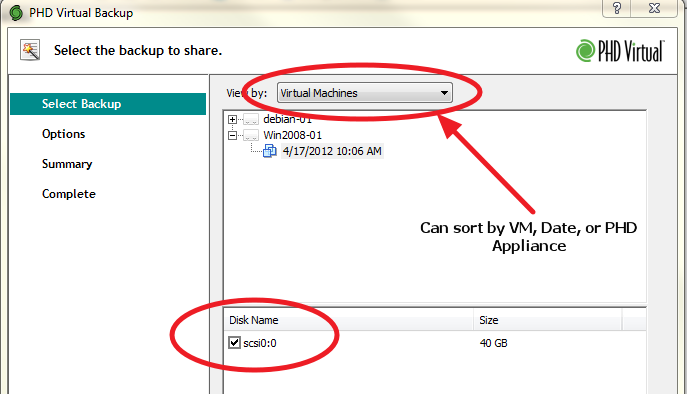The image size is (687, 394).
Task: Open the help question mark button
Action: tap(617, 8)
